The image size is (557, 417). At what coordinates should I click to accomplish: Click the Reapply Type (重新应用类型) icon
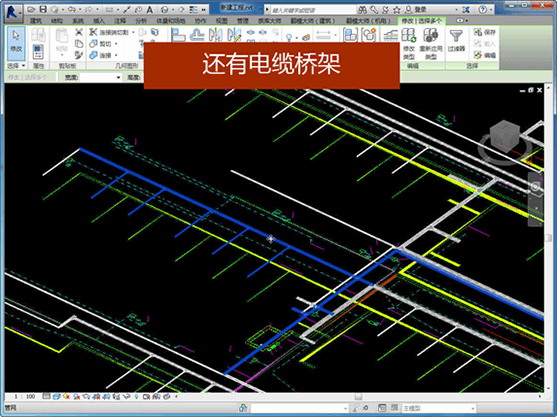(x=431, y=44)
